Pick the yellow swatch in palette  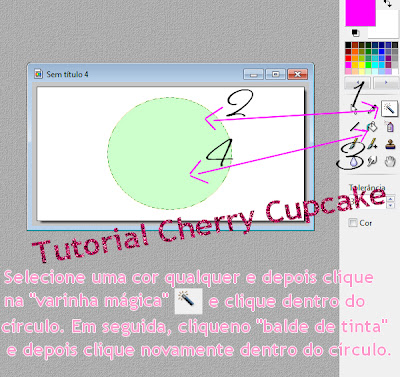pyautogui.click(x=362, y=65)
